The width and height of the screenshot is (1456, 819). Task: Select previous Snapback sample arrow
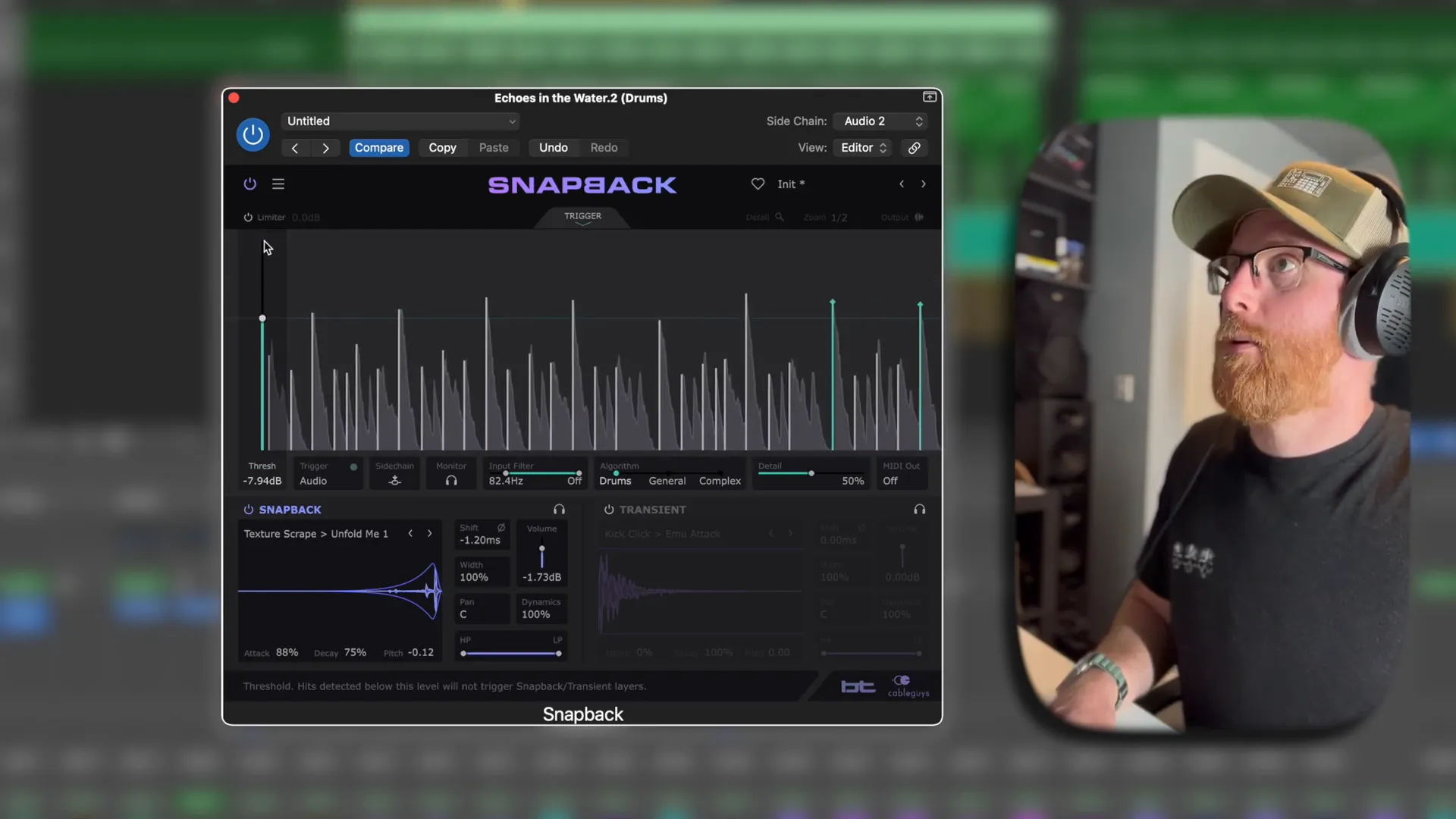click(410, 534)
